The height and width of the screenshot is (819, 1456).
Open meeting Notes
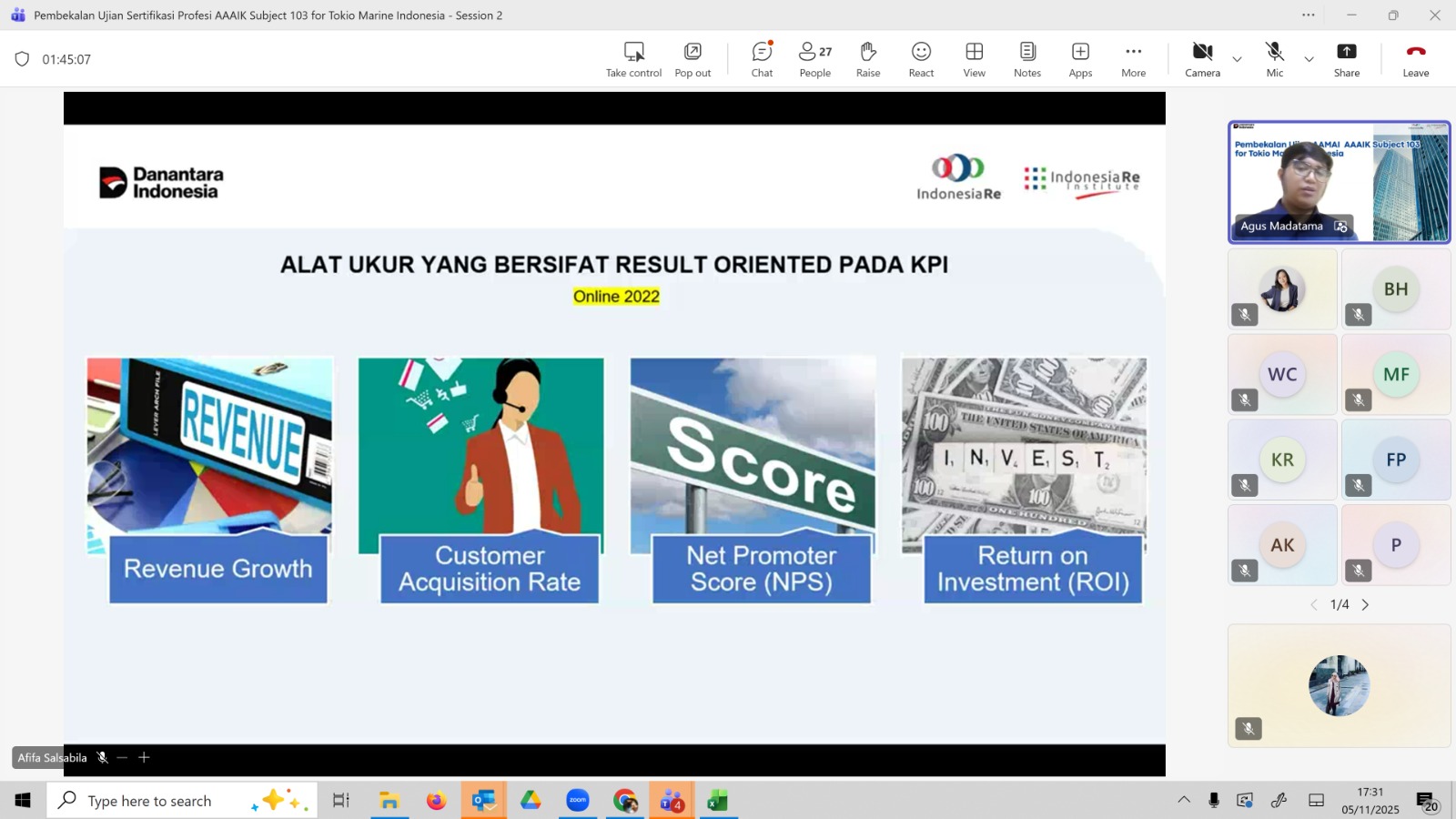(x=1027, y=59)
